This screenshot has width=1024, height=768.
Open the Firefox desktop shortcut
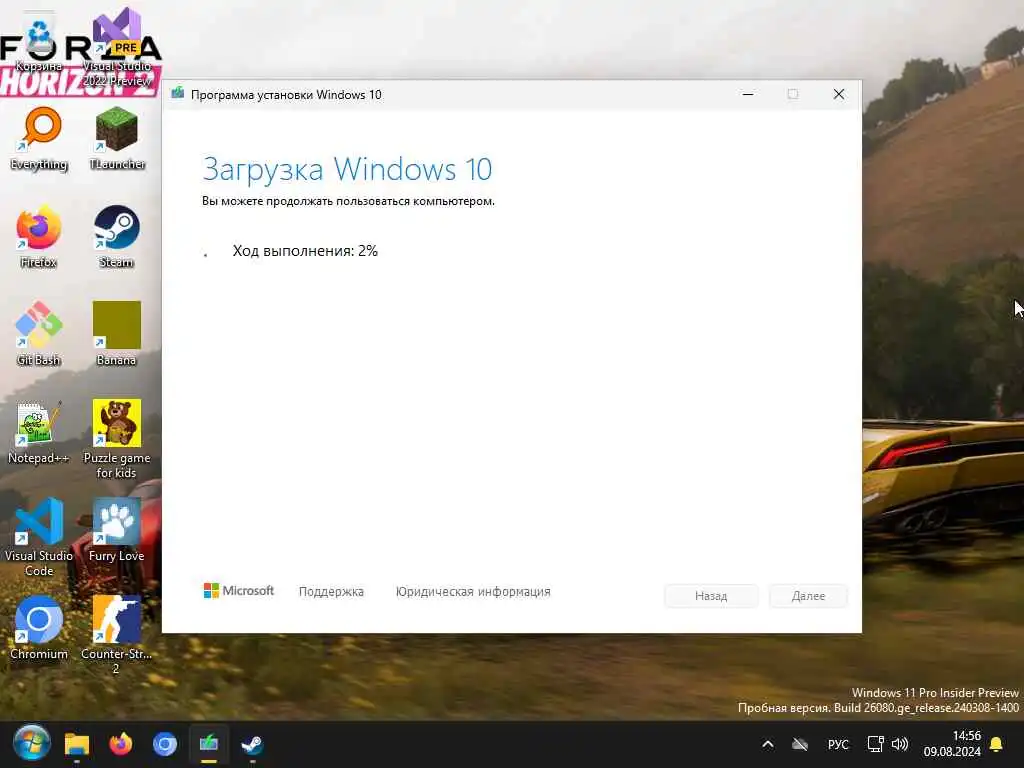tap(39, 236)
